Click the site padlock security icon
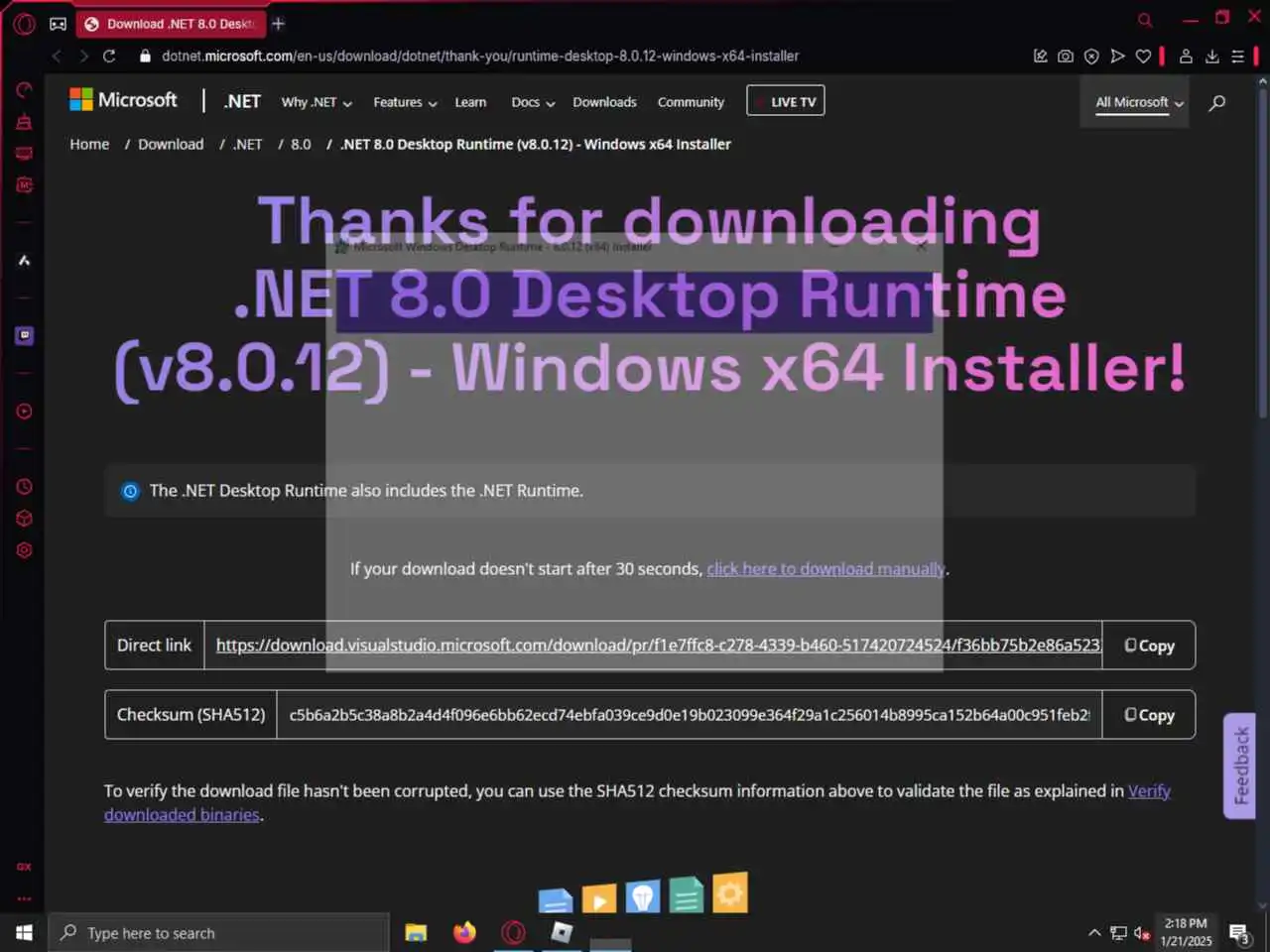Image resolution: width=1270 pixels, height=952 pixels. (x=145, y=57)
